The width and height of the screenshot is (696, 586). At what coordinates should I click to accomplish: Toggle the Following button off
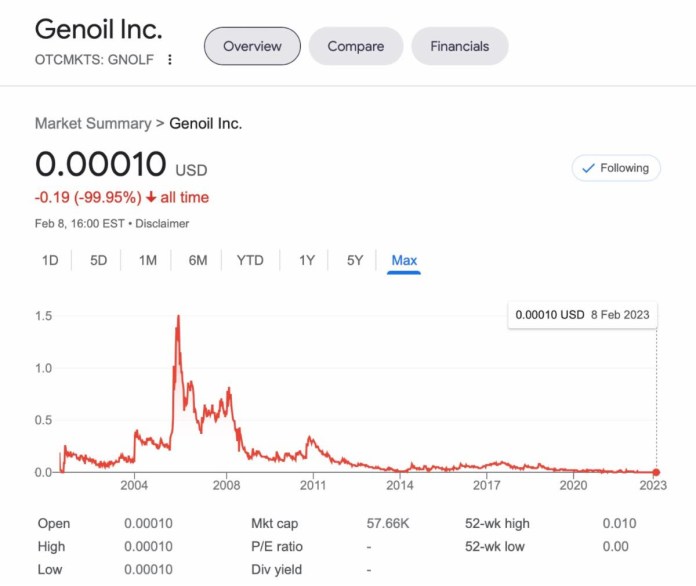pos(616,168)
